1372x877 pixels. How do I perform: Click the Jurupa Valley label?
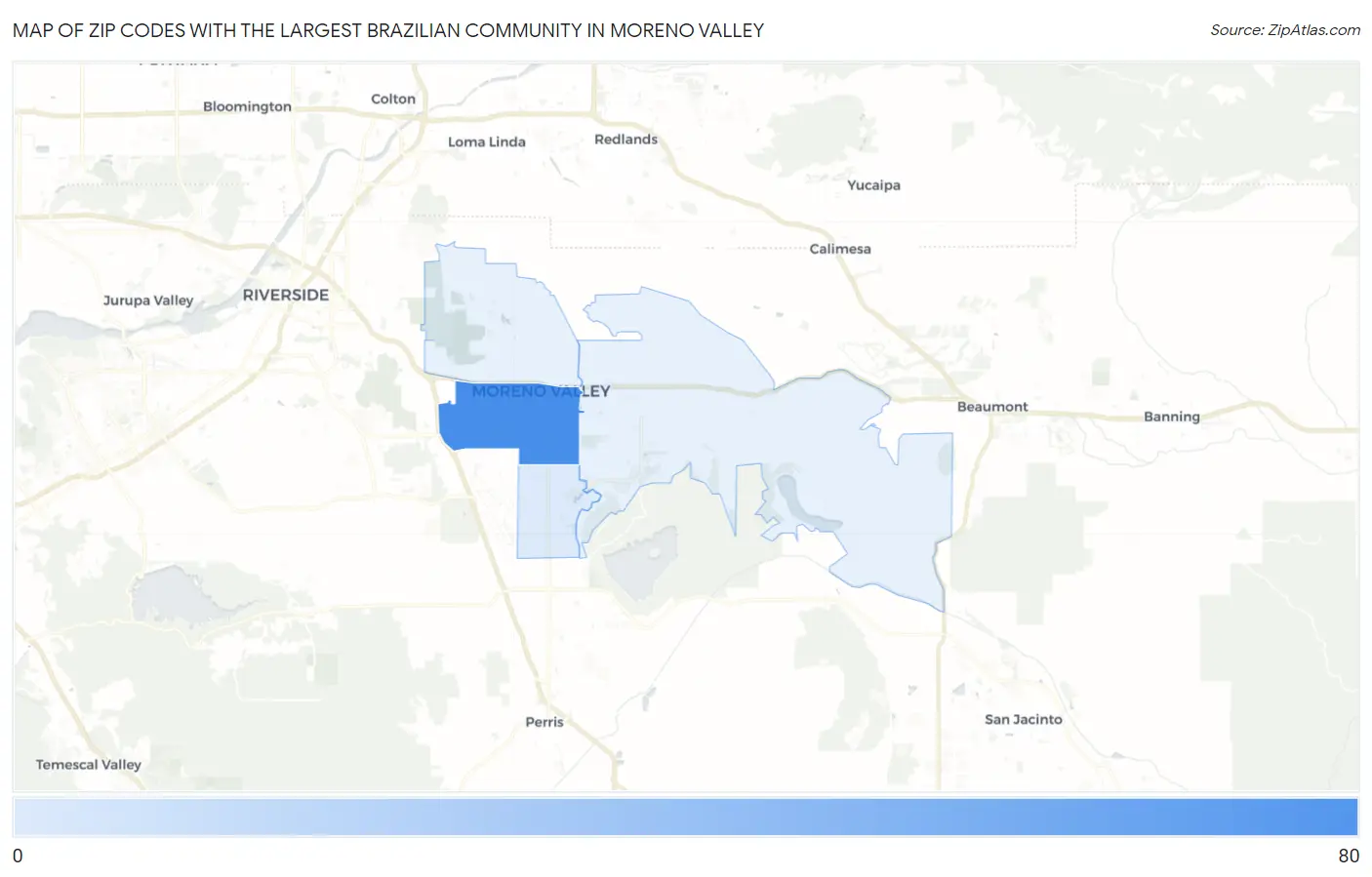pyautogui.click(x=148, y=300)
